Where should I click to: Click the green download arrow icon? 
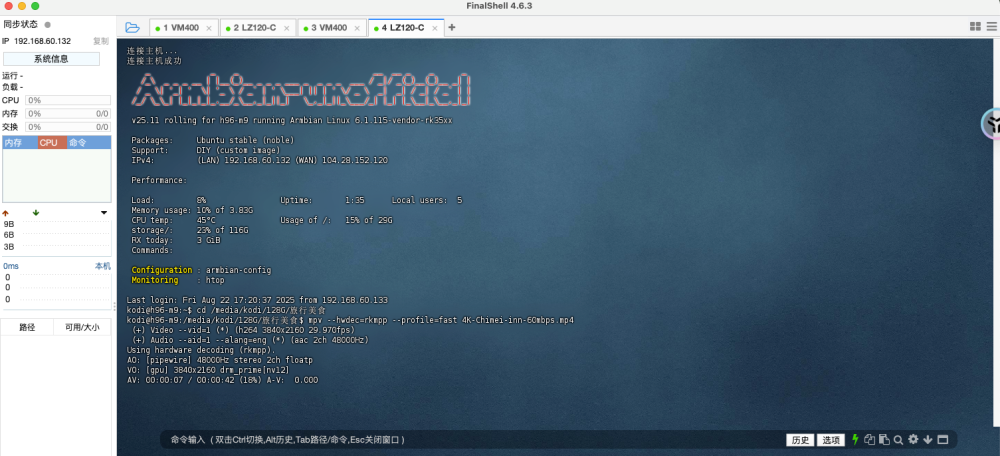36,213
